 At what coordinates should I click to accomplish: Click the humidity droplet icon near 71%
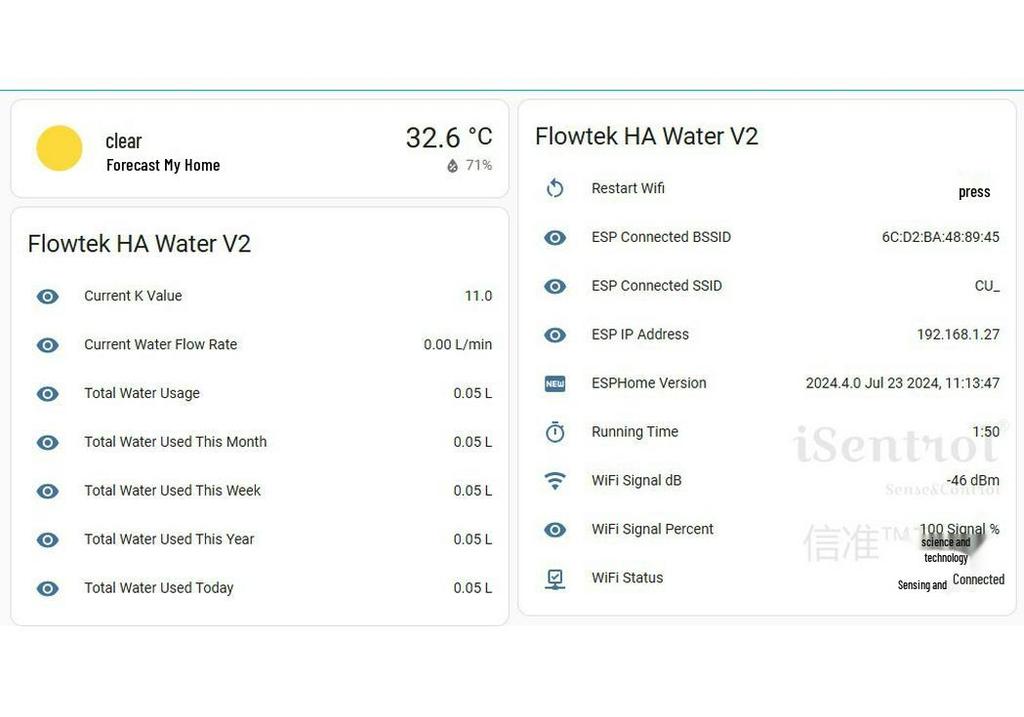453,166
